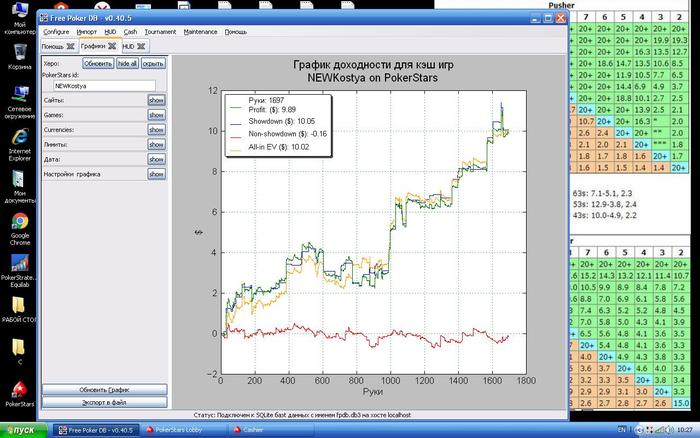
Task: Click the PokerStars id input field
Action: [104, 86]
